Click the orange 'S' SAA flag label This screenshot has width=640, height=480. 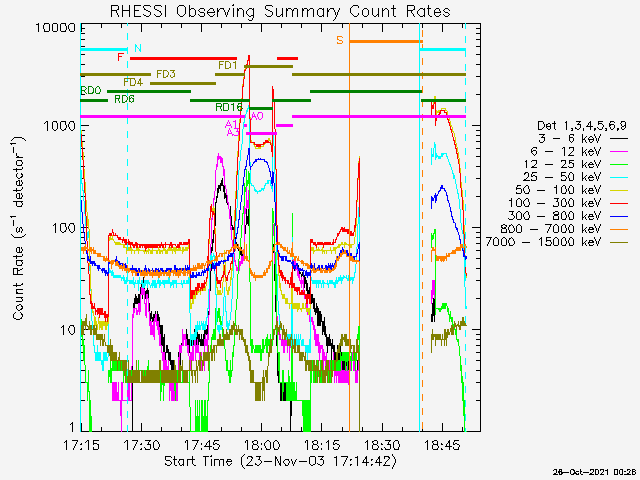click(x=340, y=40)
